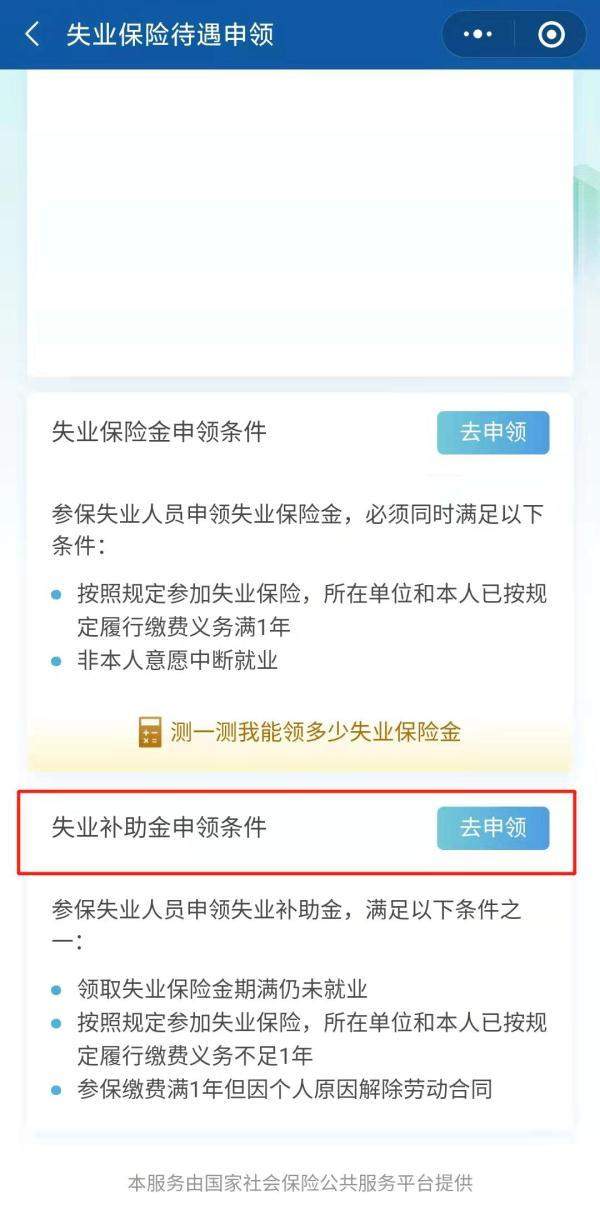
Task: Tap paragraph 参保失业人员申领失业保险金
Action: coord(299,531)
